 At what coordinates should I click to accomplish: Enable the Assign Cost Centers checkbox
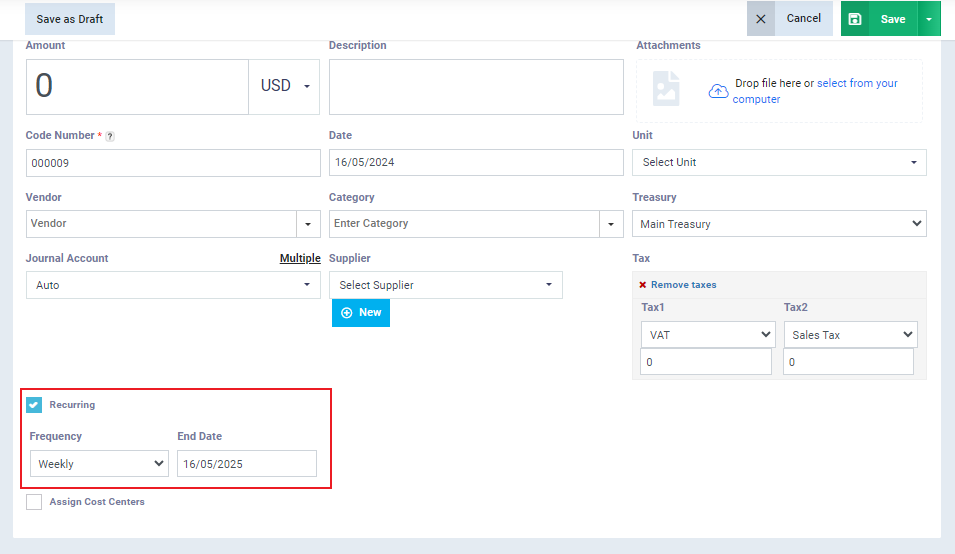[x=34, y=502]
